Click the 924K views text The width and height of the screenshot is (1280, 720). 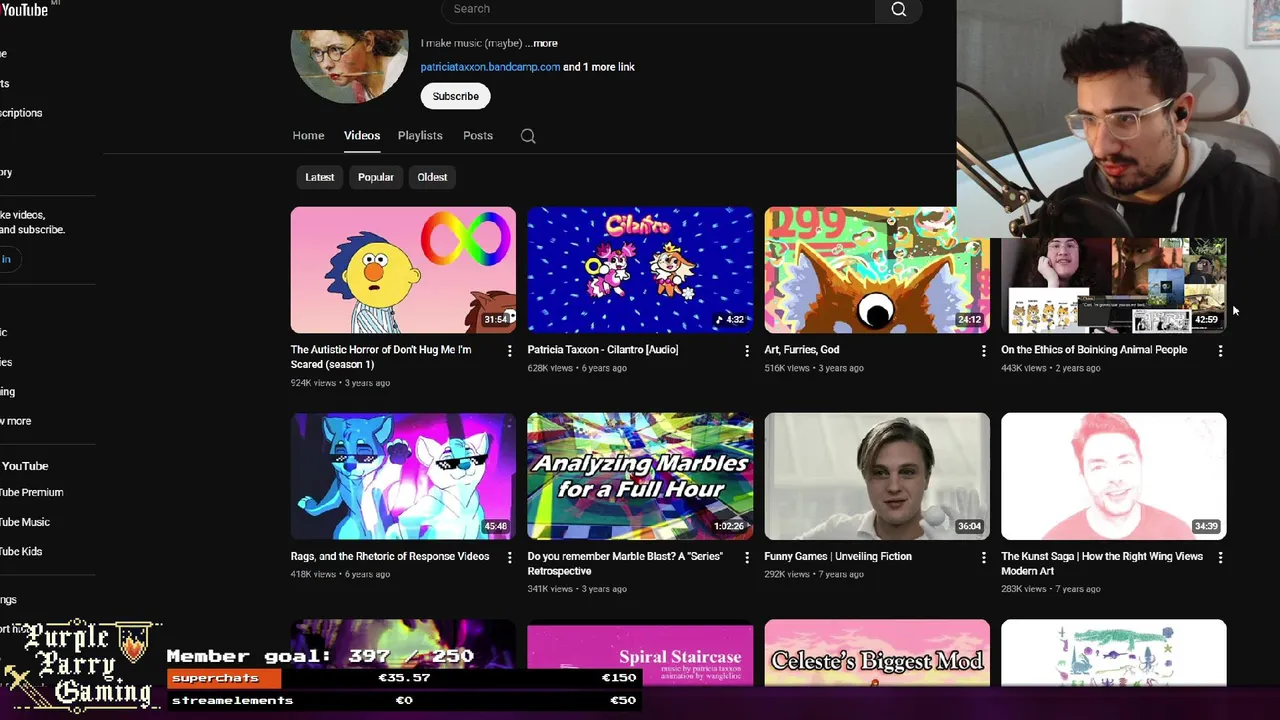tap(313, 383)
